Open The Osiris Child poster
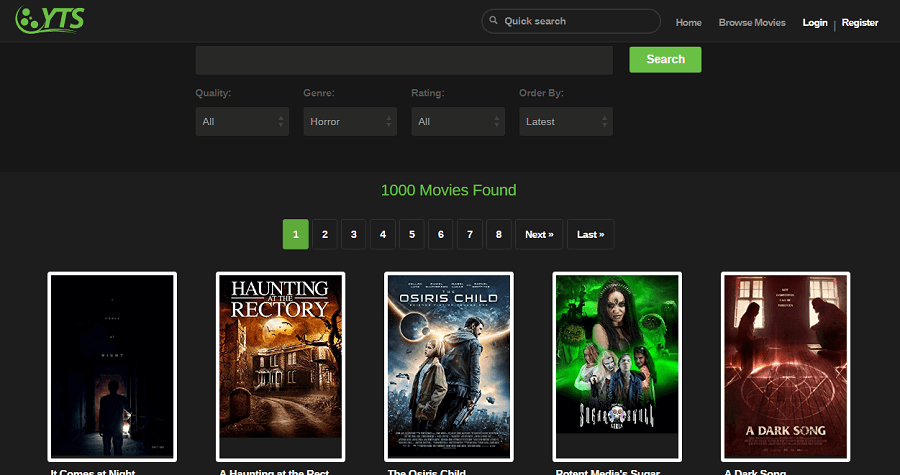The width and height of the screenshot is (900, 475). [449, 367]
